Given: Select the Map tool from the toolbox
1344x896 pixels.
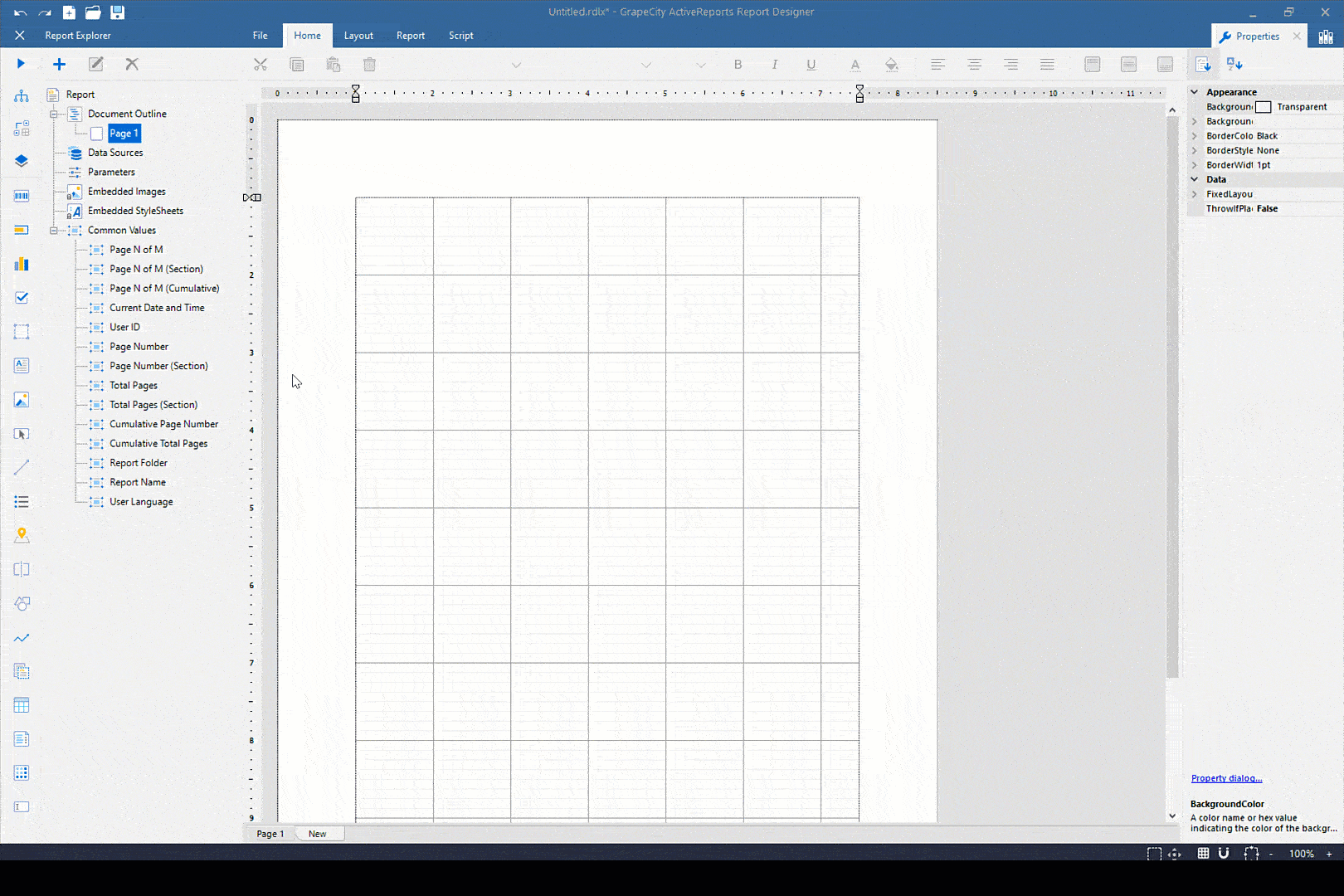Looking at the screenshot, I should pos(21,536).
